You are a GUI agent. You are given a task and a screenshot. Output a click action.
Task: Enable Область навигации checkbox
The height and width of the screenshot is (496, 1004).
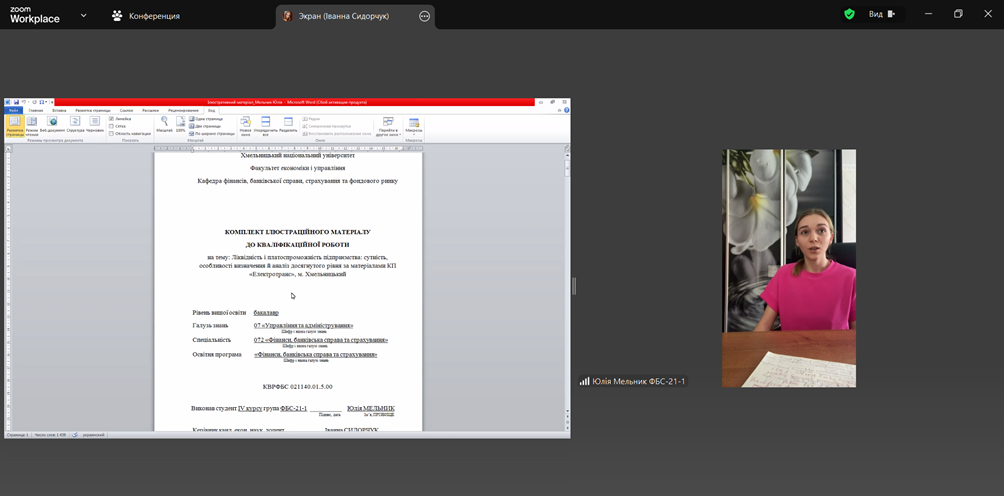tap(111, 134)
